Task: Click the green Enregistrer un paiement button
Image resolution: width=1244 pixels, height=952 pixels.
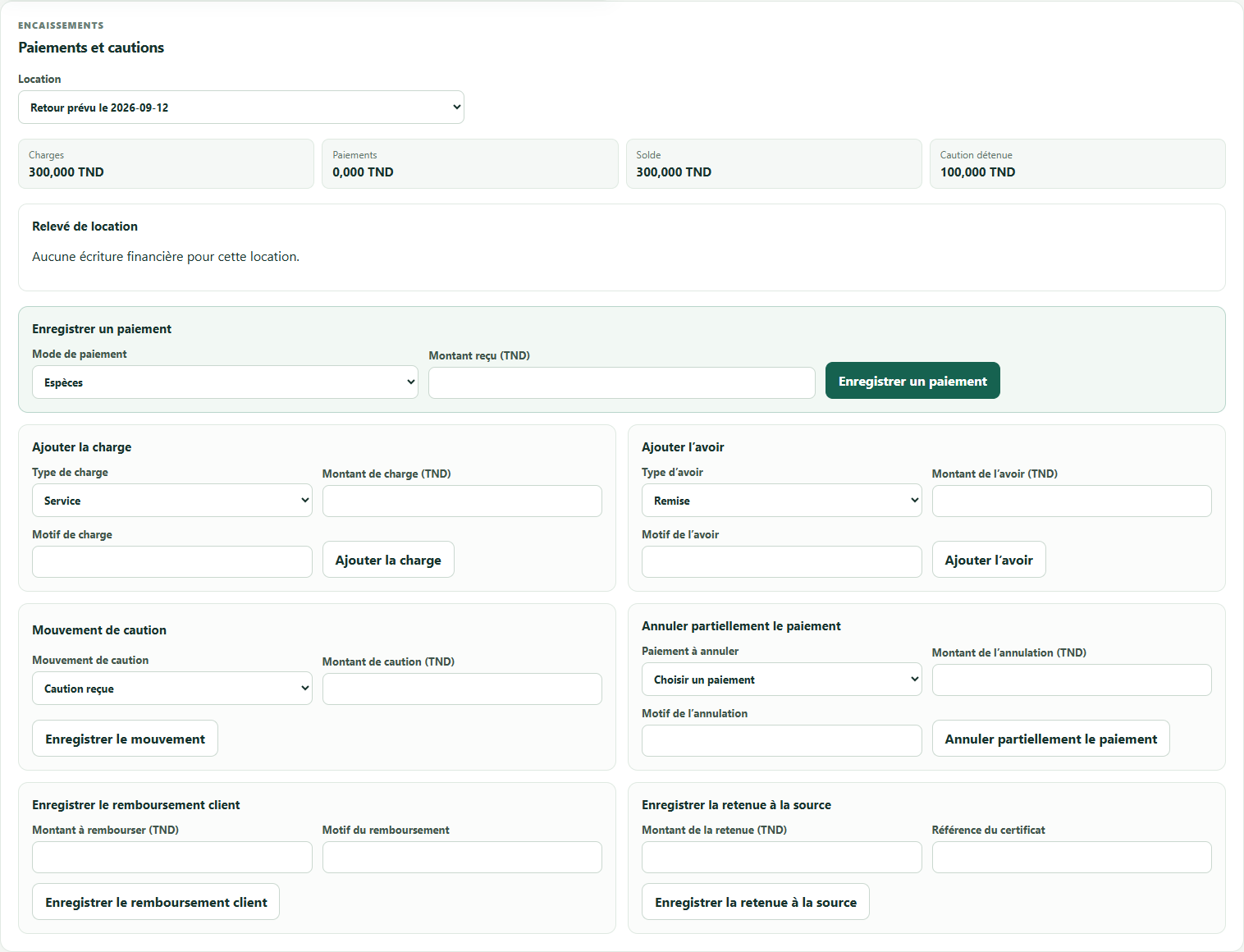Action: click(912, 381)
